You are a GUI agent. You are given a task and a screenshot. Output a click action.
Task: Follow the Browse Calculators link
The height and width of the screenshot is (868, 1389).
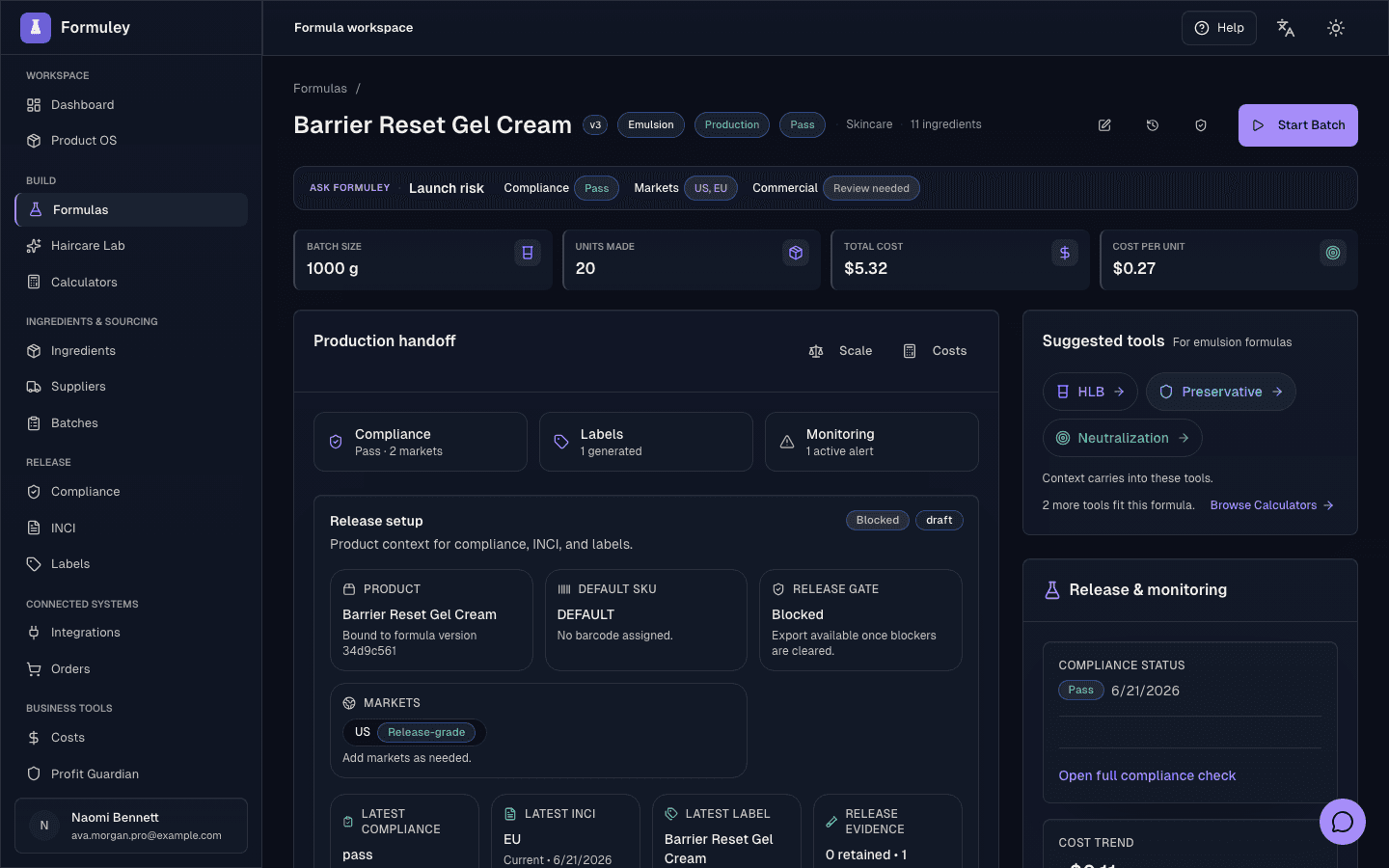pyautogui.click(x=1271, y=505)
